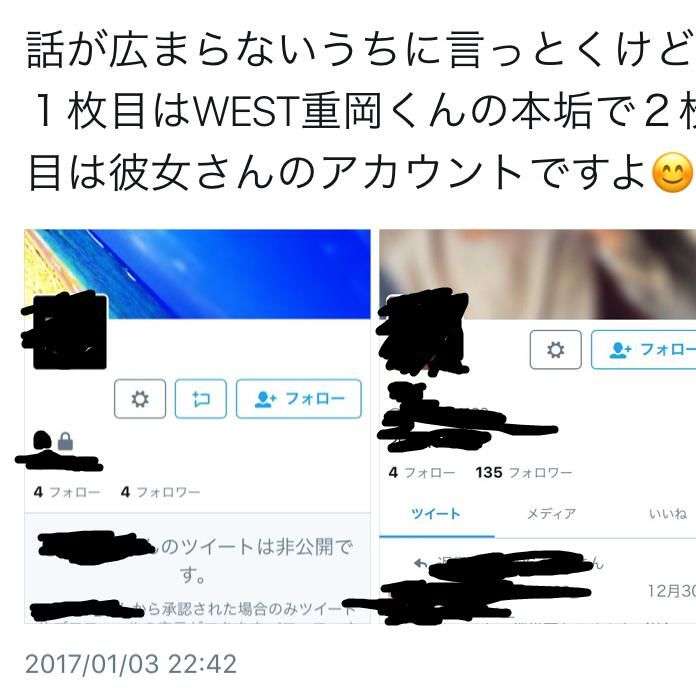This screenshot has width=696, height=696.
Task: Open the 4 フォロー count on the right profile
Action: point(422,472)
